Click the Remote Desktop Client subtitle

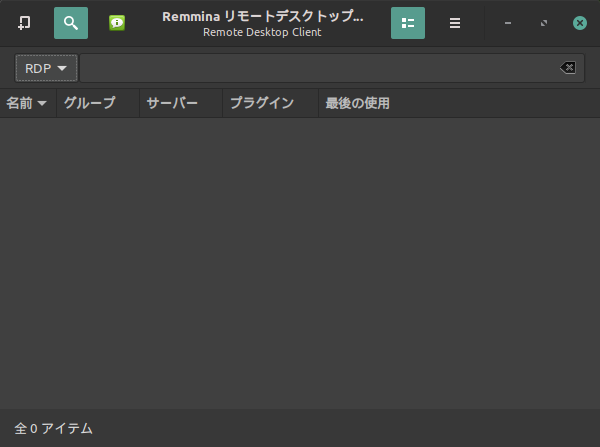262,32
